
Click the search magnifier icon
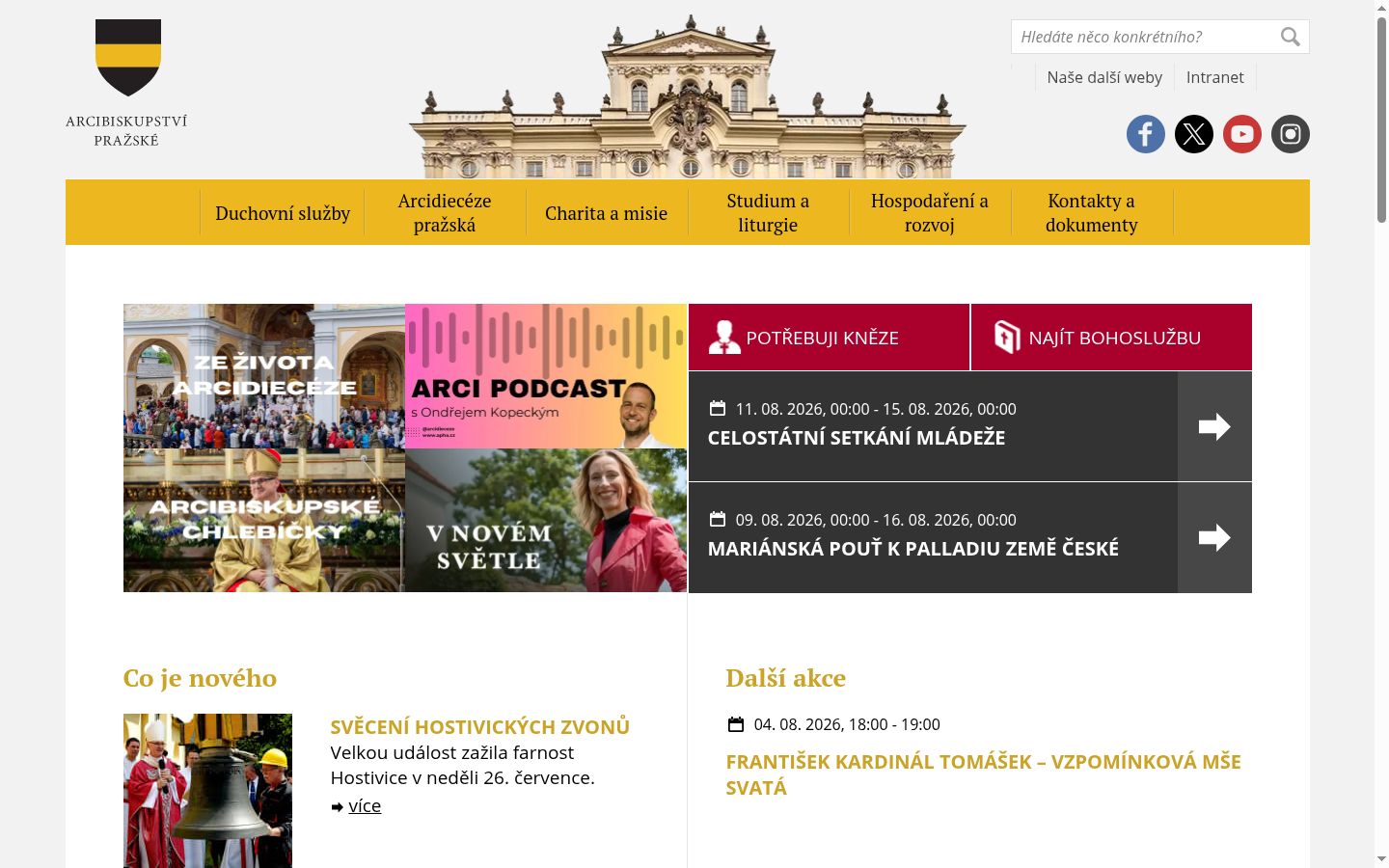click(x=1290, y=37)
